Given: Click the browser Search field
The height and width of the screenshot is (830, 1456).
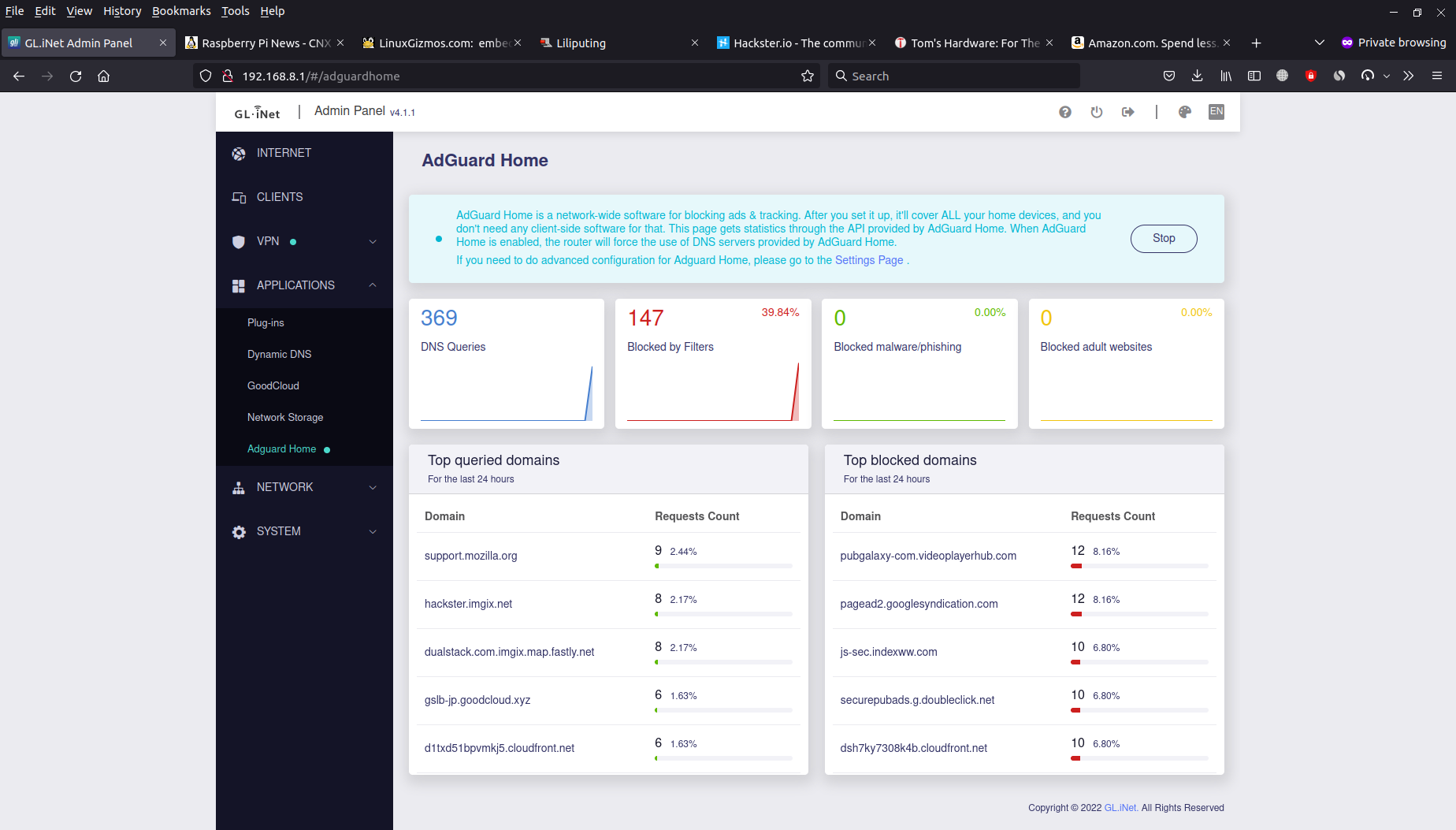Looking at the screenshot, I should pyautogui.click(x=954, y=76).
